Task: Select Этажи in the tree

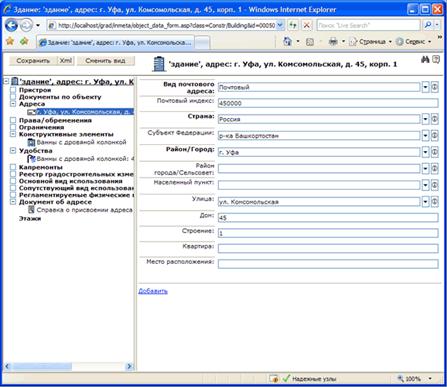Action: click(x=30, y=219)
